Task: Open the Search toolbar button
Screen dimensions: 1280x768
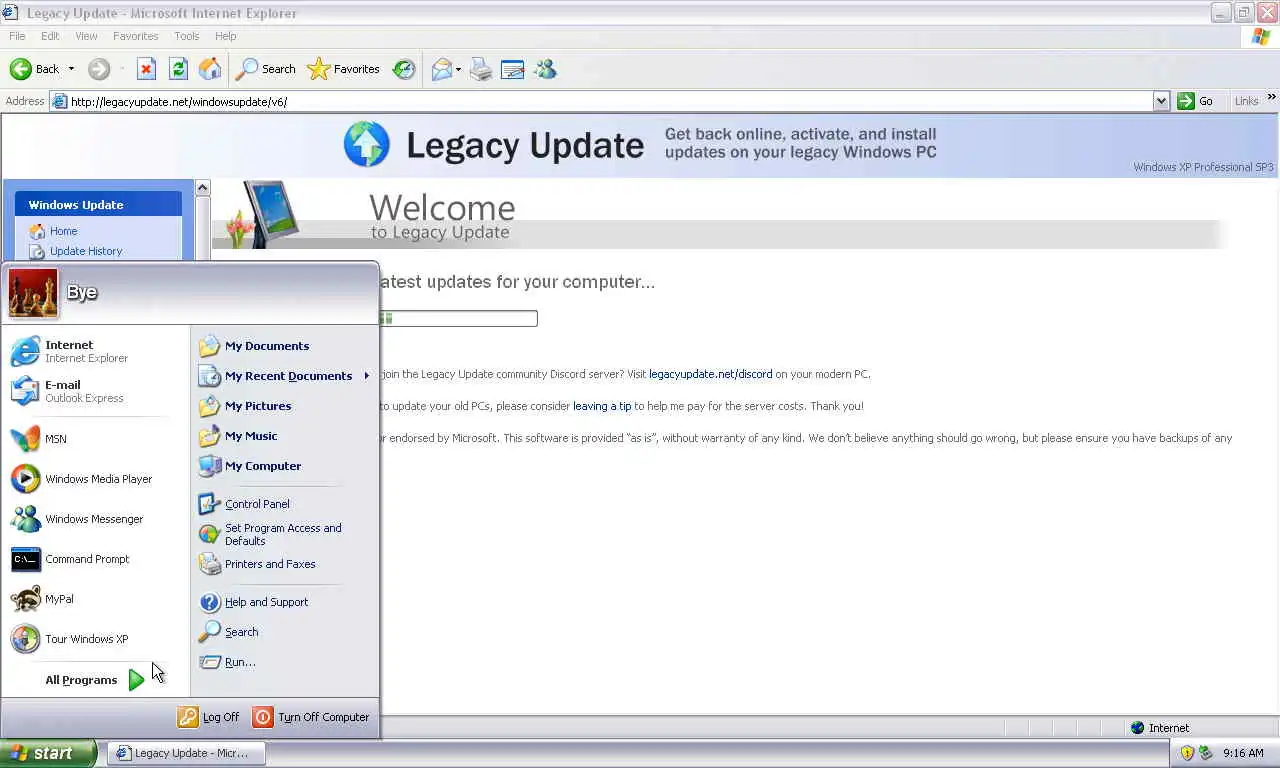Action: click(x=265, y=69)
